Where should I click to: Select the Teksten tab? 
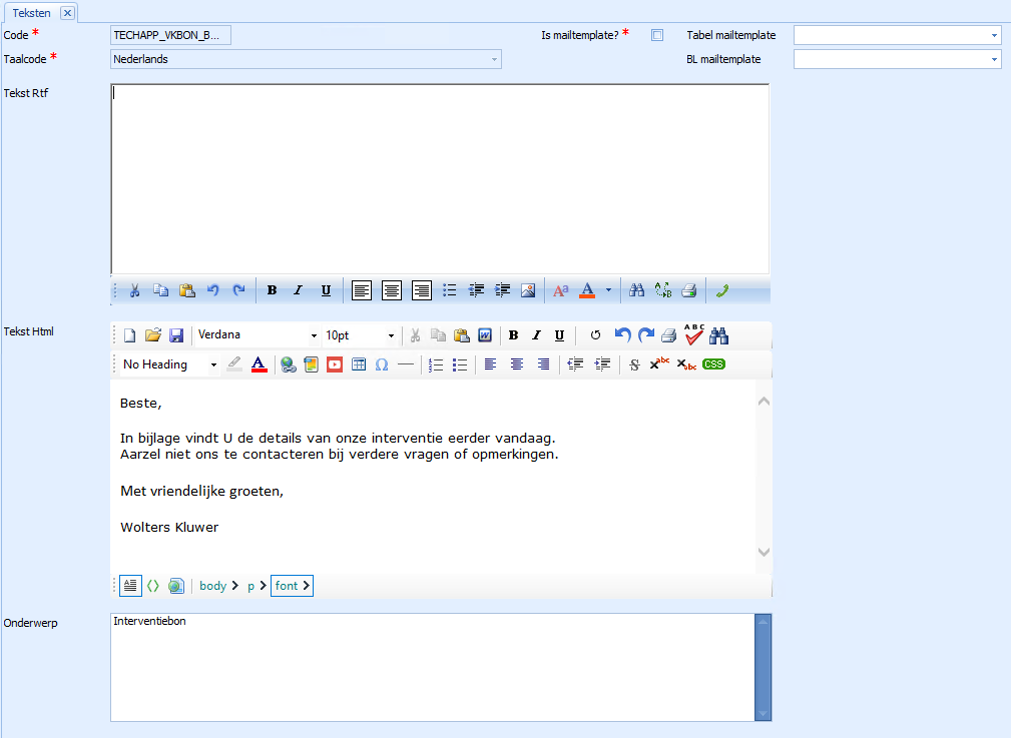tap(31, 13)
